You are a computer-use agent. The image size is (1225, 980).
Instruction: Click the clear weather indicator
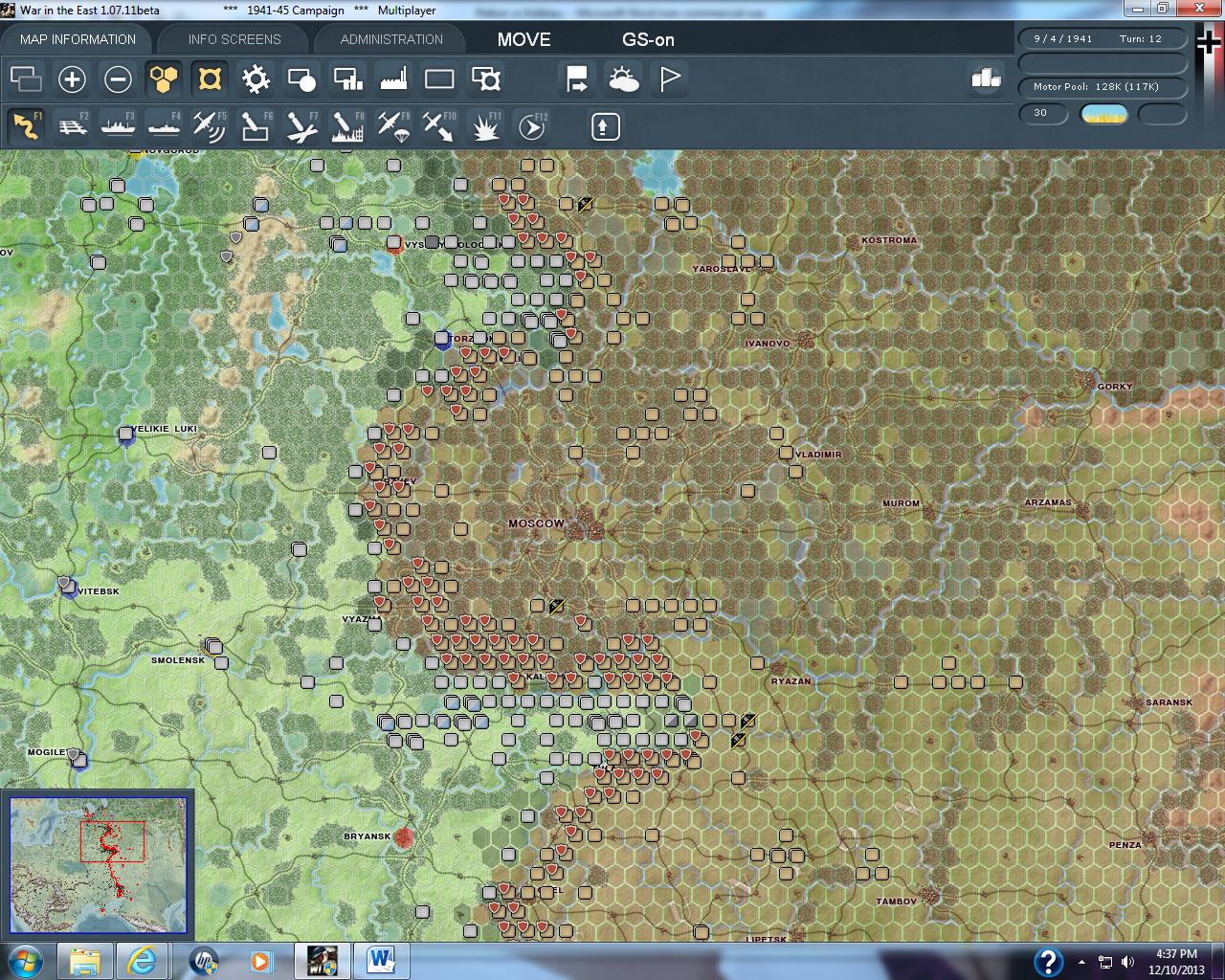tap(1103, 114)
